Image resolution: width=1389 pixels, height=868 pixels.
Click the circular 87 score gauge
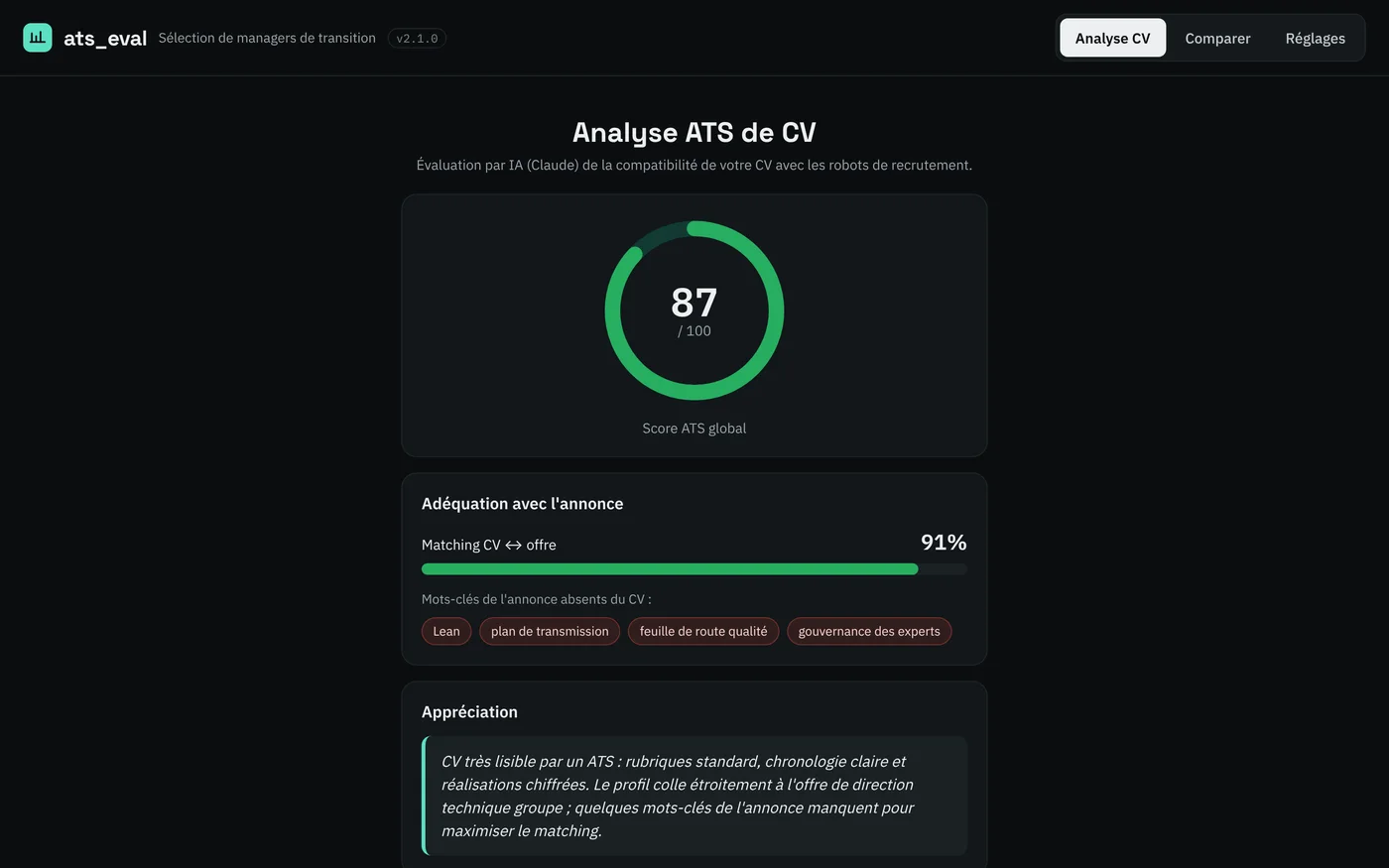pyautogui.click(x=694, y=310)
